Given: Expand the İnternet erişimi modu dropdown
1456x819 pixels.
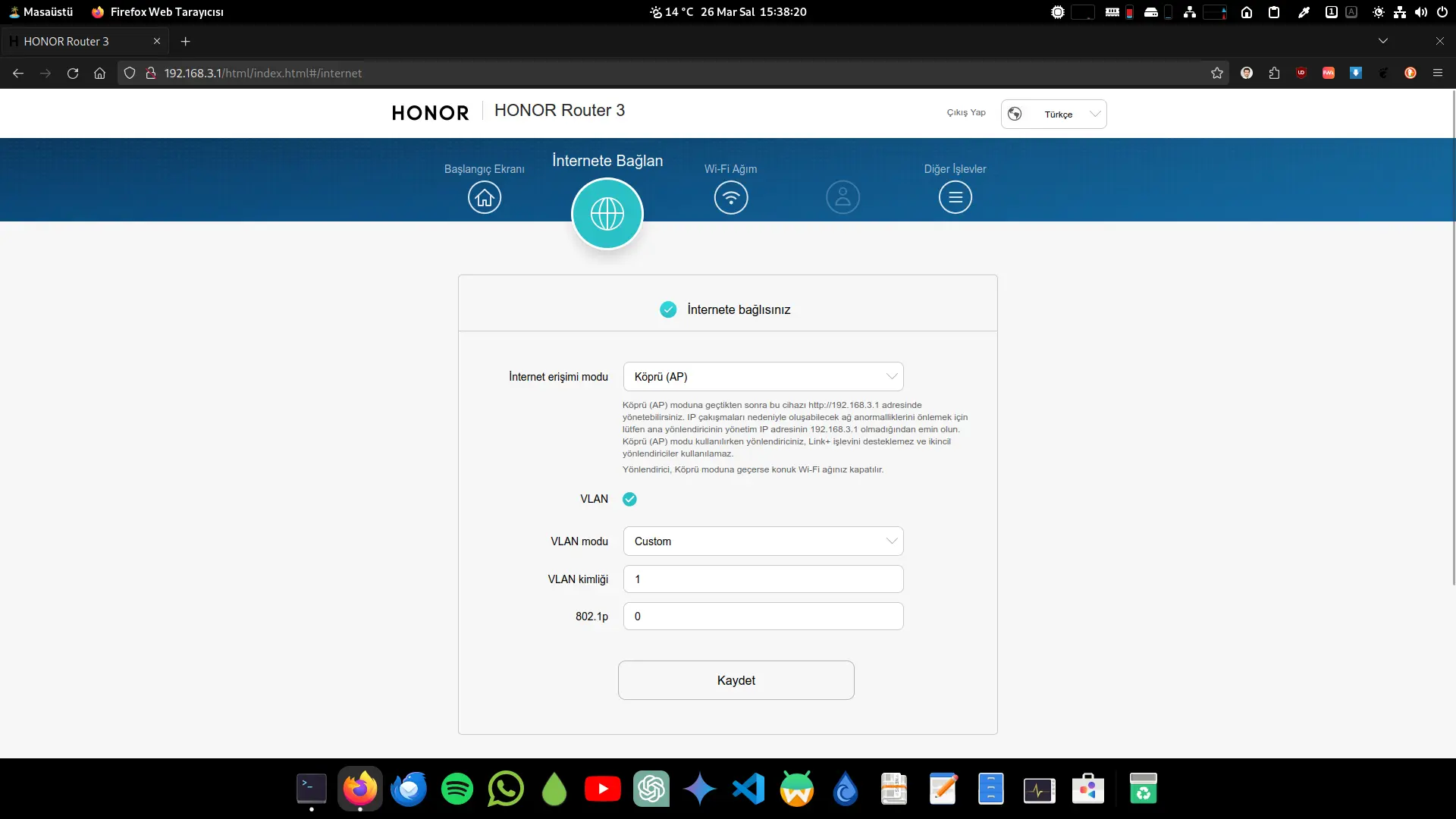Looking at the screenshot, I should tap(764, 377).
